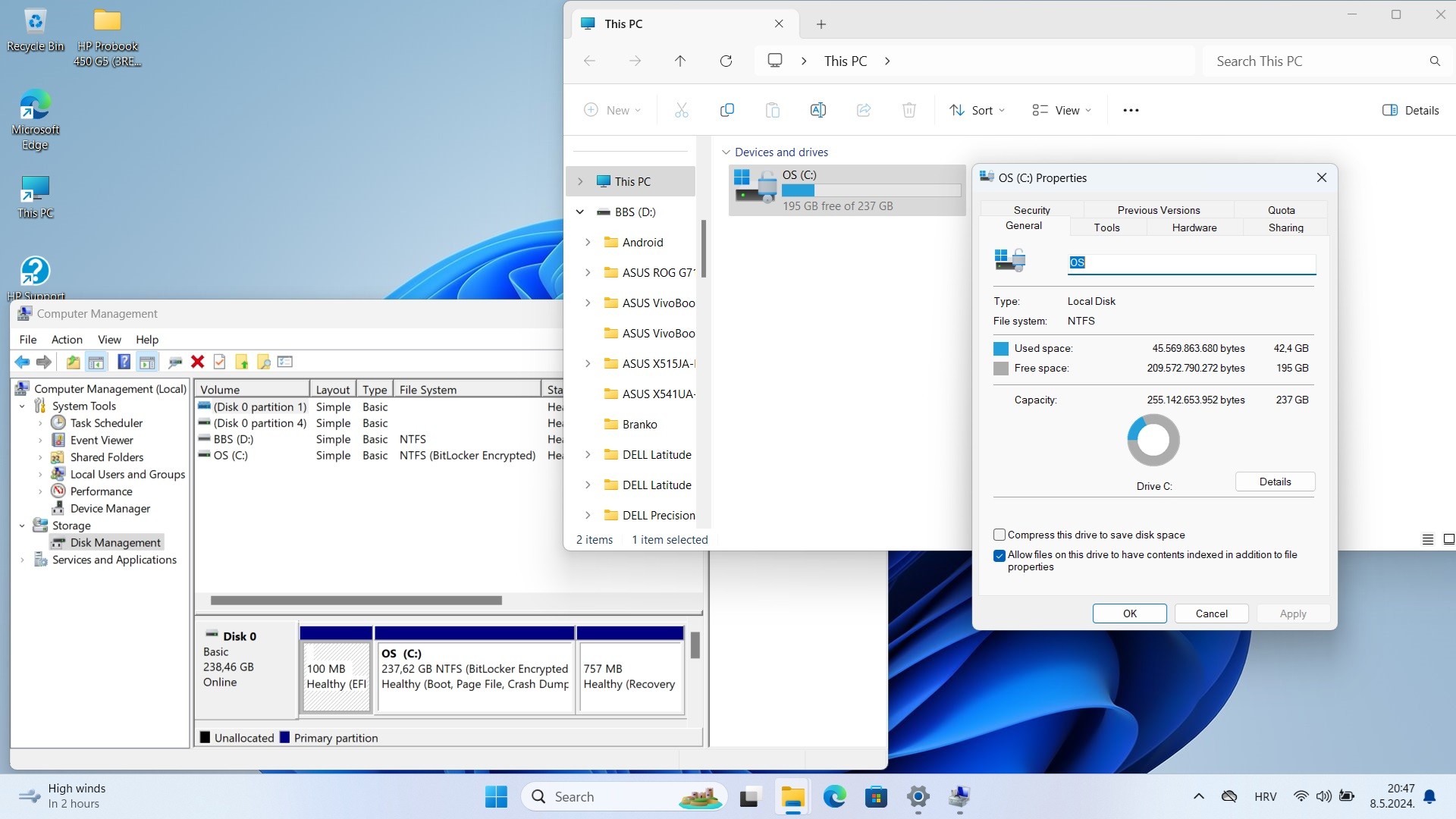1456x819 pixels.
Task: Expand Services and Applications tree node
Action: click(22, 560)
